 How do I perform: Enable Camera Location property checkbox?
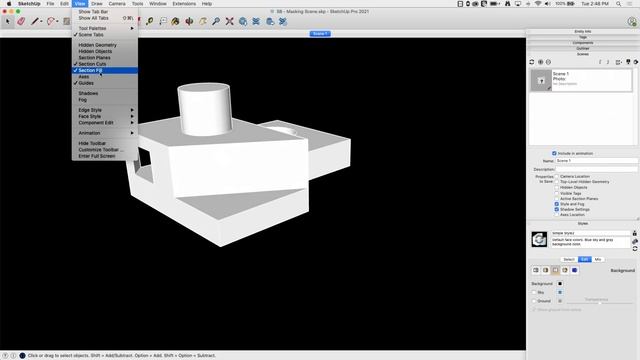coord(556,176)
